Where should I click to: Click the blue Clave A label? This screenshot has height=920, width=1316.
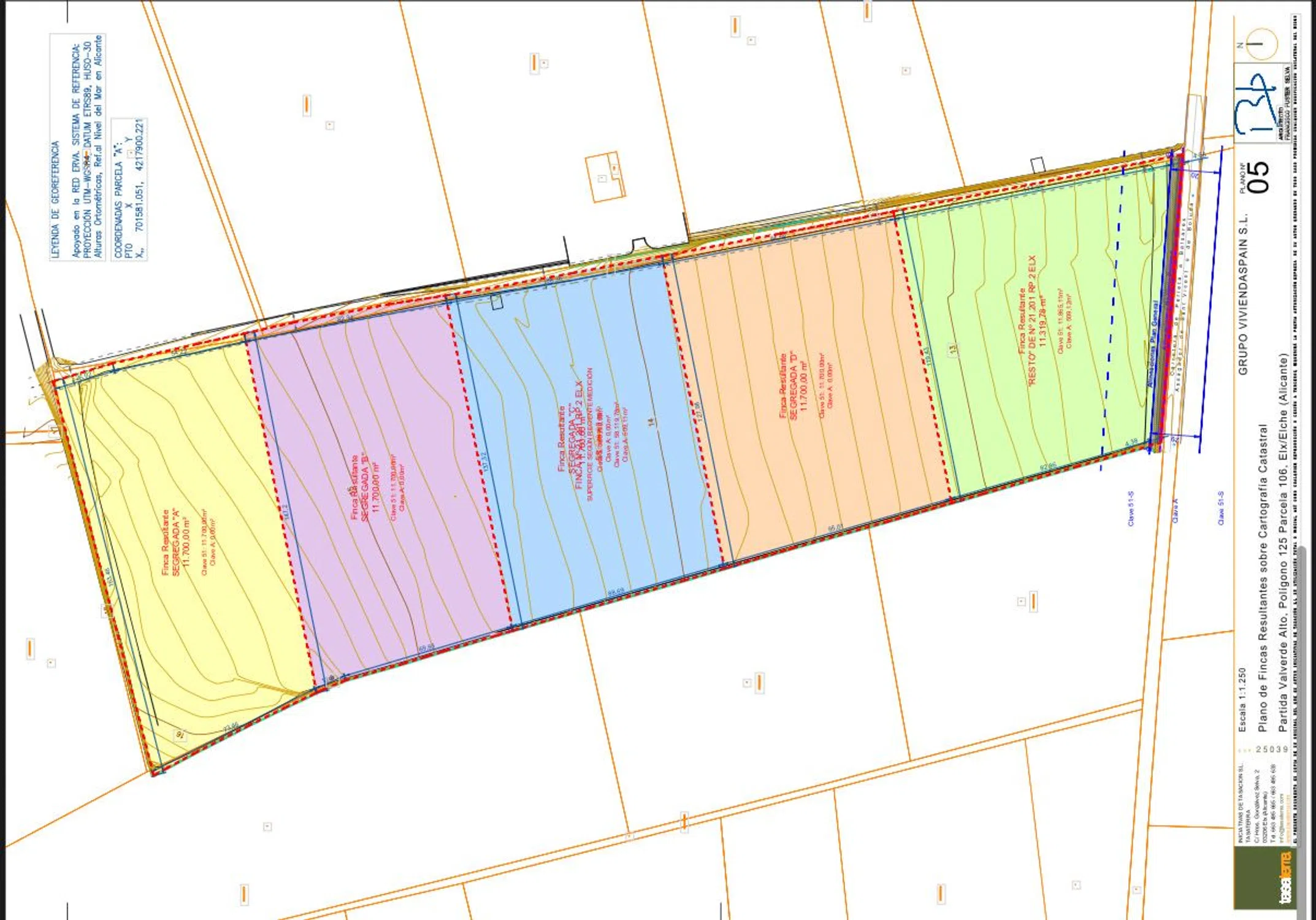pos(1175,510)
